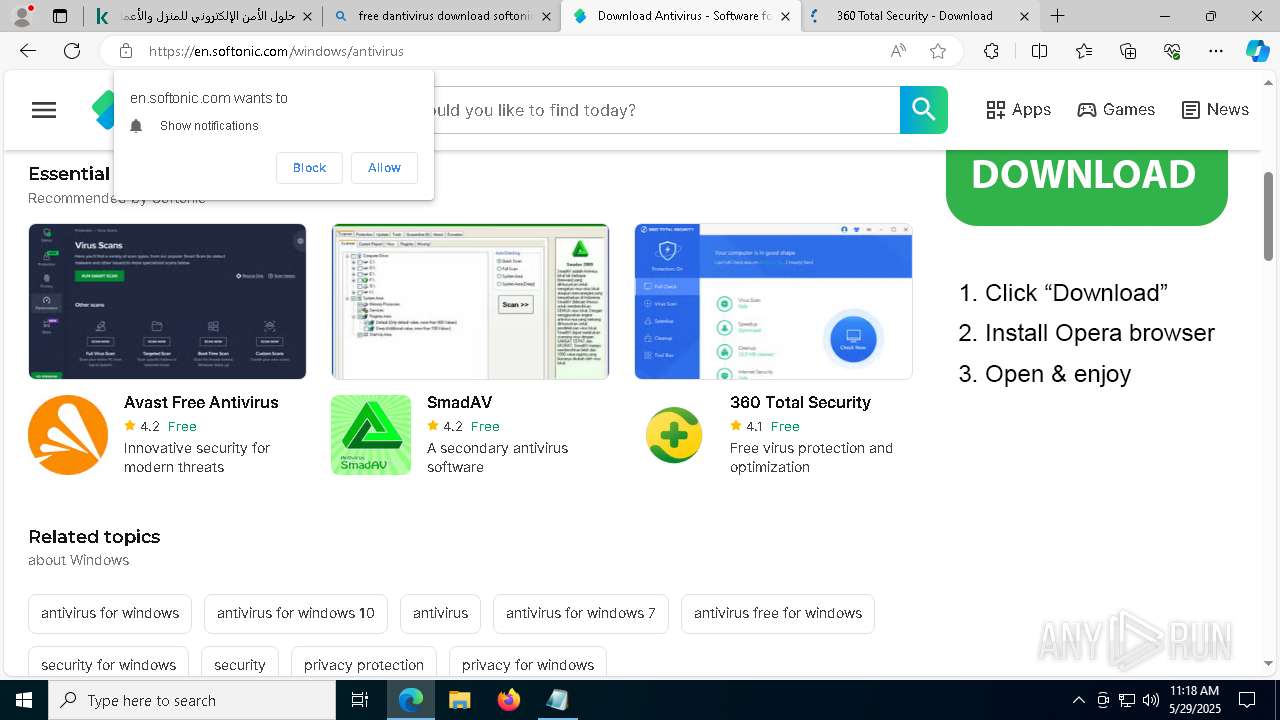
Task: Focus the Softonic search input field
Action: tap(665, 110)
